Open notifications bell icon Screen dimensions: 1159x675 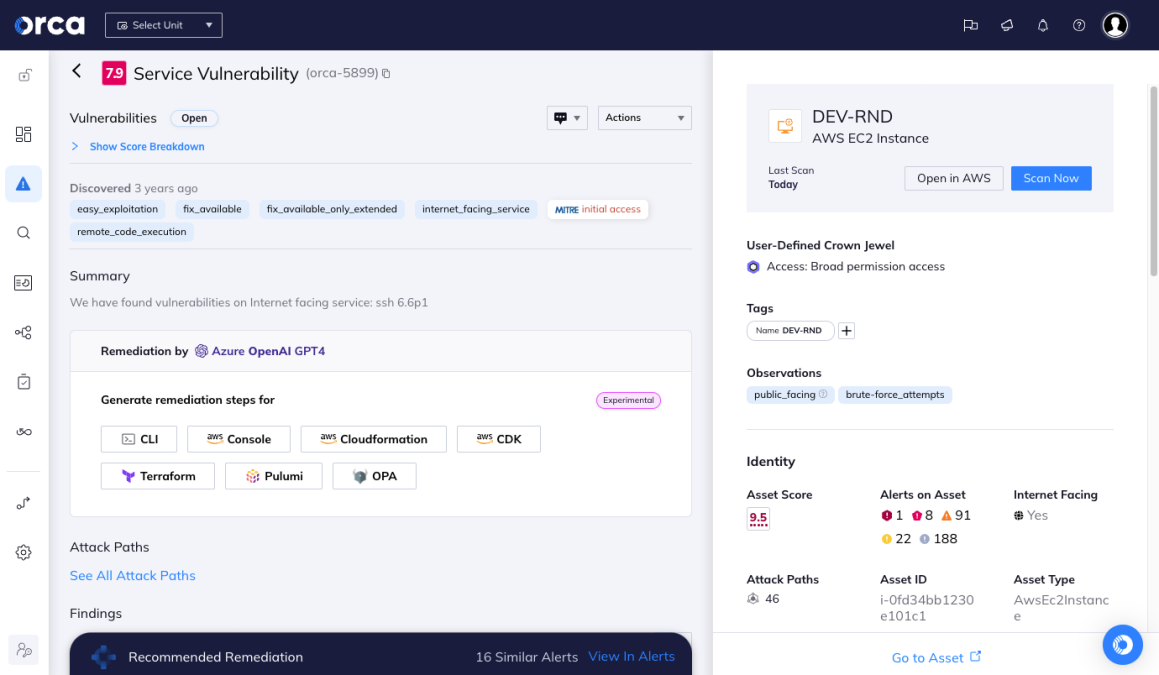(1043, 25)
